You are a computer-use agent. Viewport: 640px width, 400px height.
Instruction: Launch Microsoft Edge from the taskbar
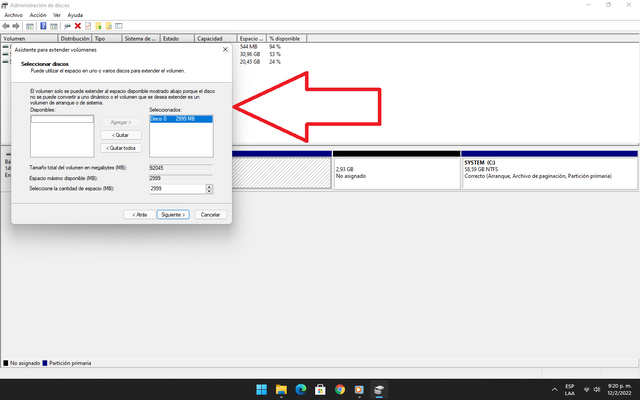coord(301,389)
